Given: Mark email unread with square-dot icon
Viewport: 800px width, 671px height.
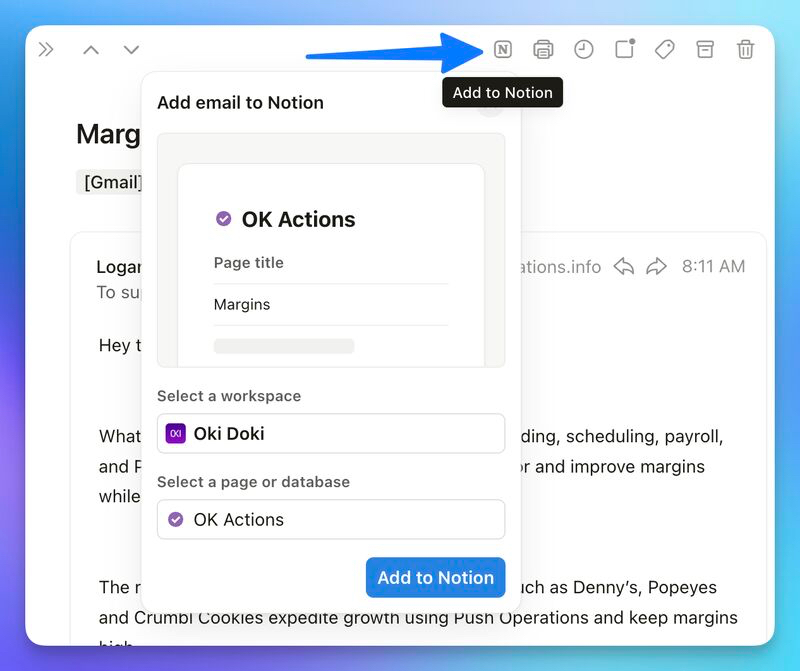Looking at the screenshot, I should (x=624, y=49).
